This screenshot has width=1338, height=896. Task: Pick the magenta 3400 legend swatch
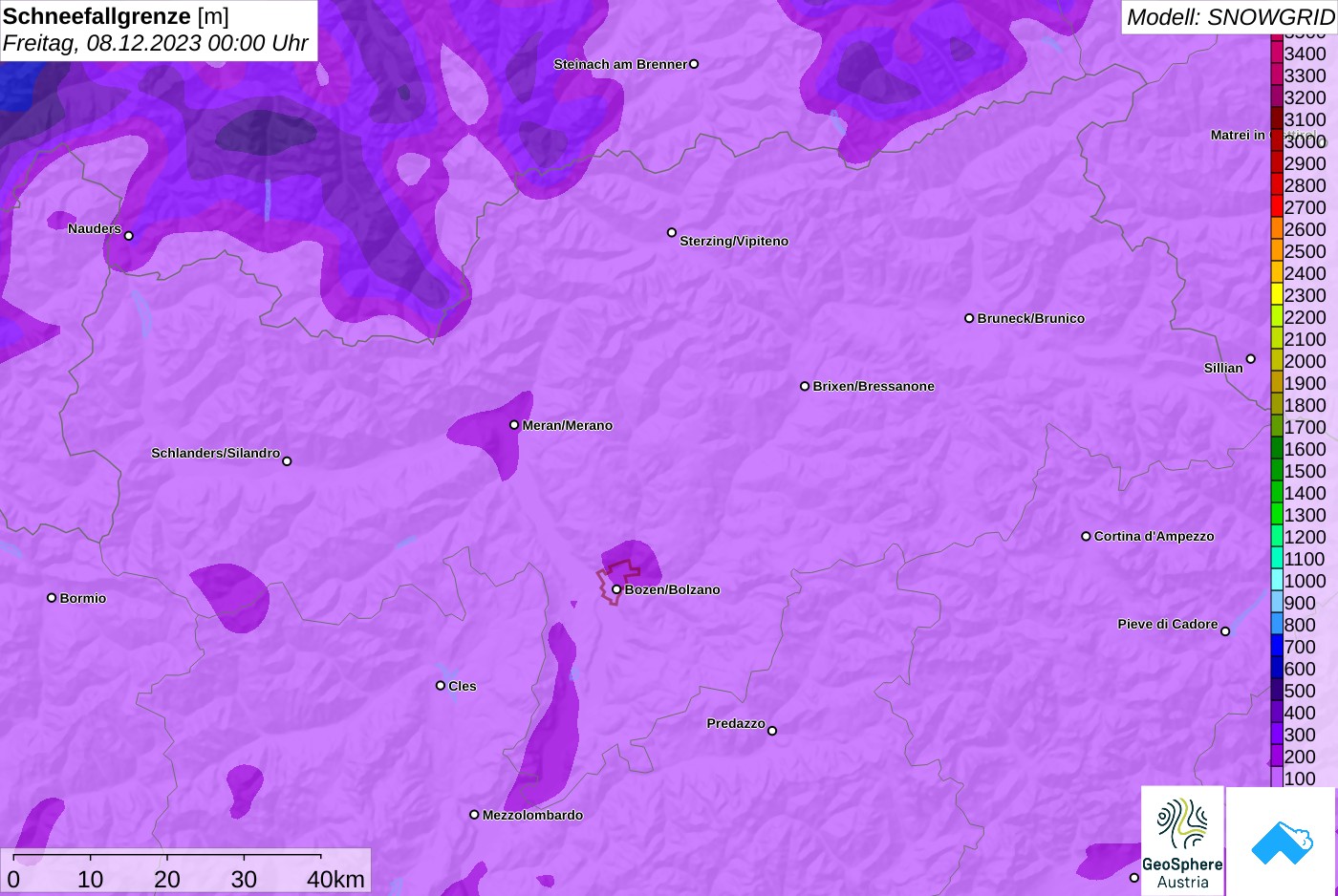pyautogui.click(x=1277, y=53)
